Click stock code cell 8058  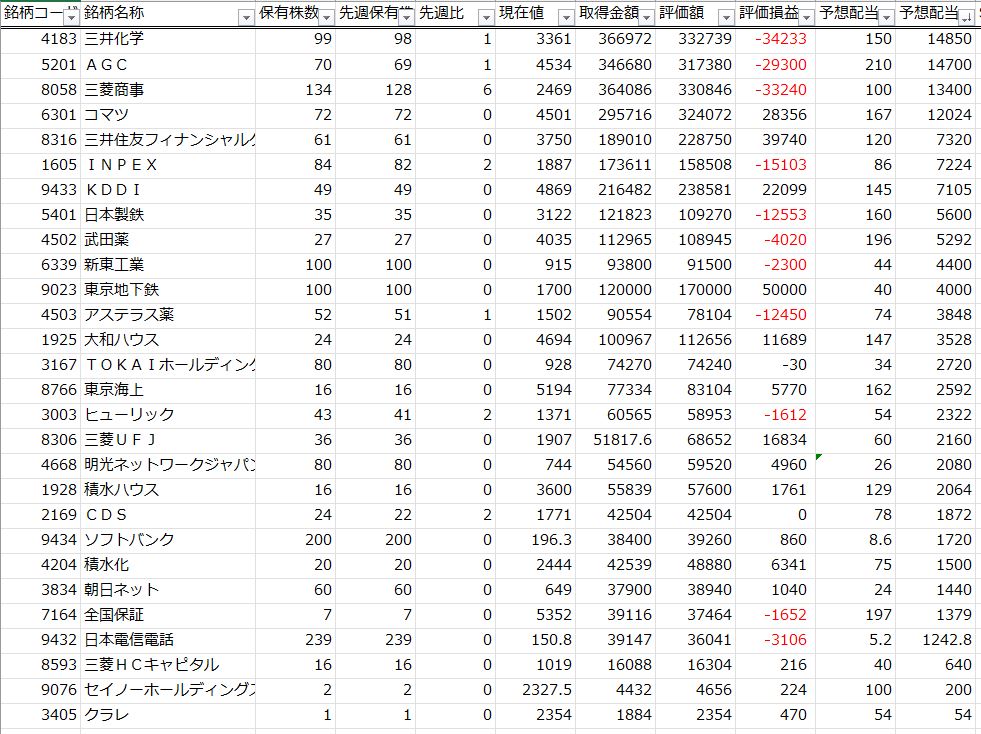click(41, 89)
